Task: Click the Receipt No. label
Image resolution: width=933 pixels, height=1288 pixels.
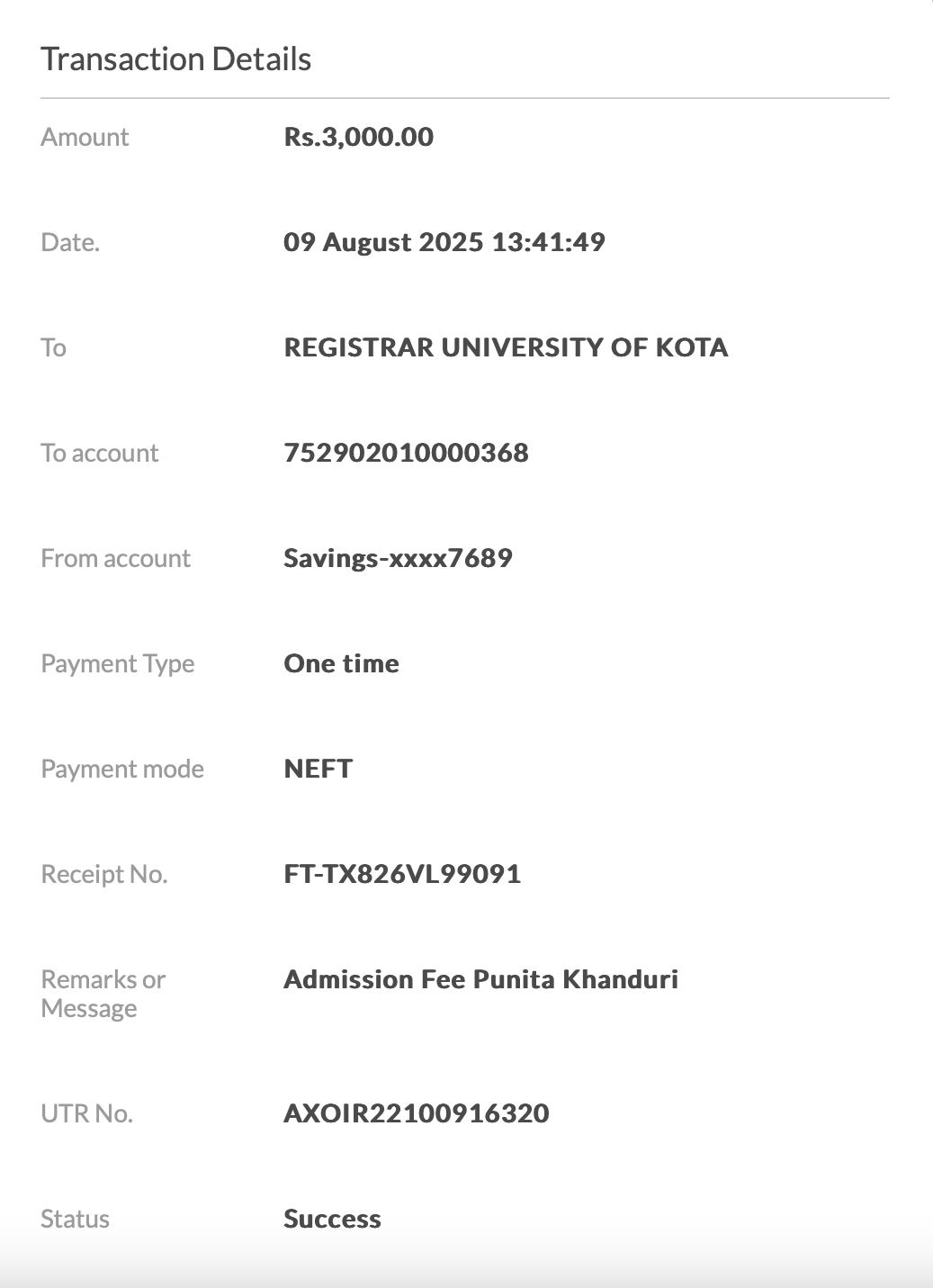Action: [x=103, y=874]
